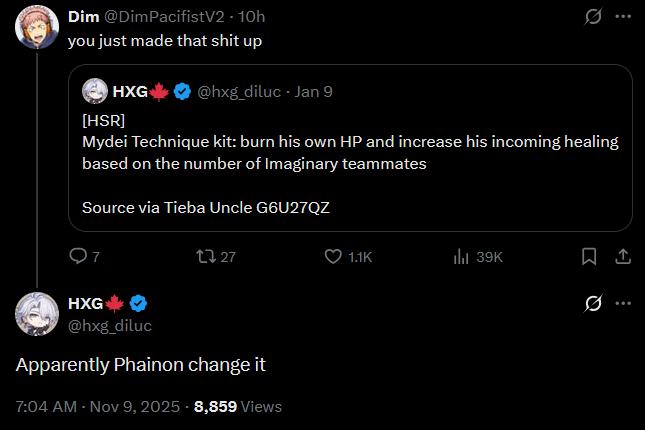View the tweet analytics bar-chart icon

coord(462,257)
